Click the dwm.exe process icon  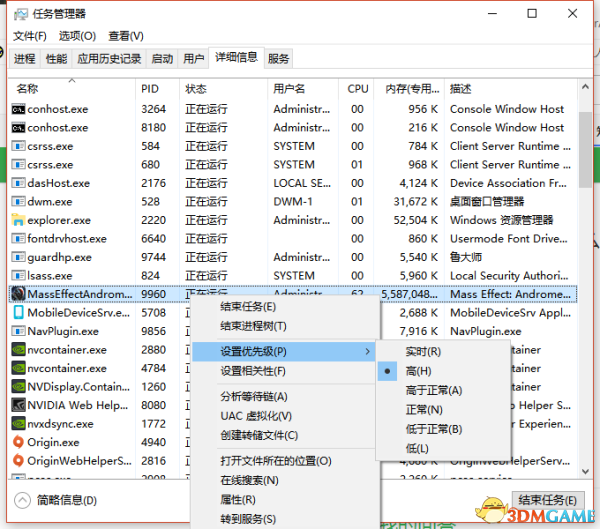tap(18, 202)
